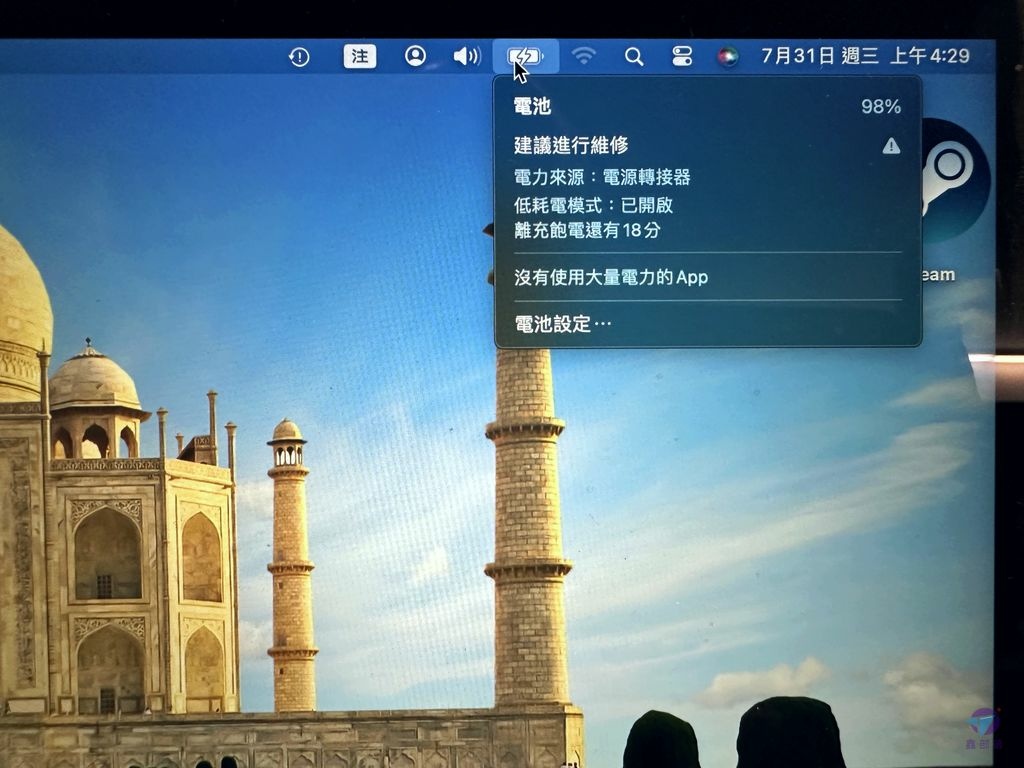Click the 電池 heading in the menu
1024x768 pixels.
pos(532,106)
